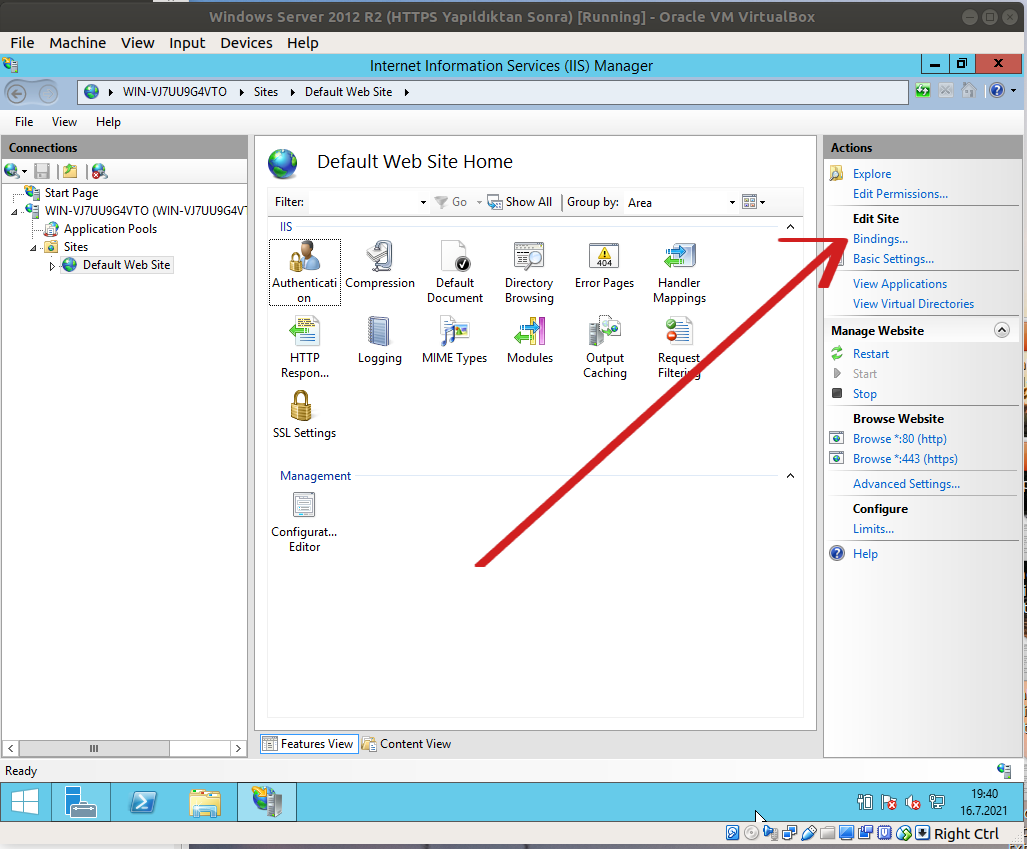This screenshot has height=849, width=1027.
Task: Click Restart in Manage Website
Action: tap(870, 354)
